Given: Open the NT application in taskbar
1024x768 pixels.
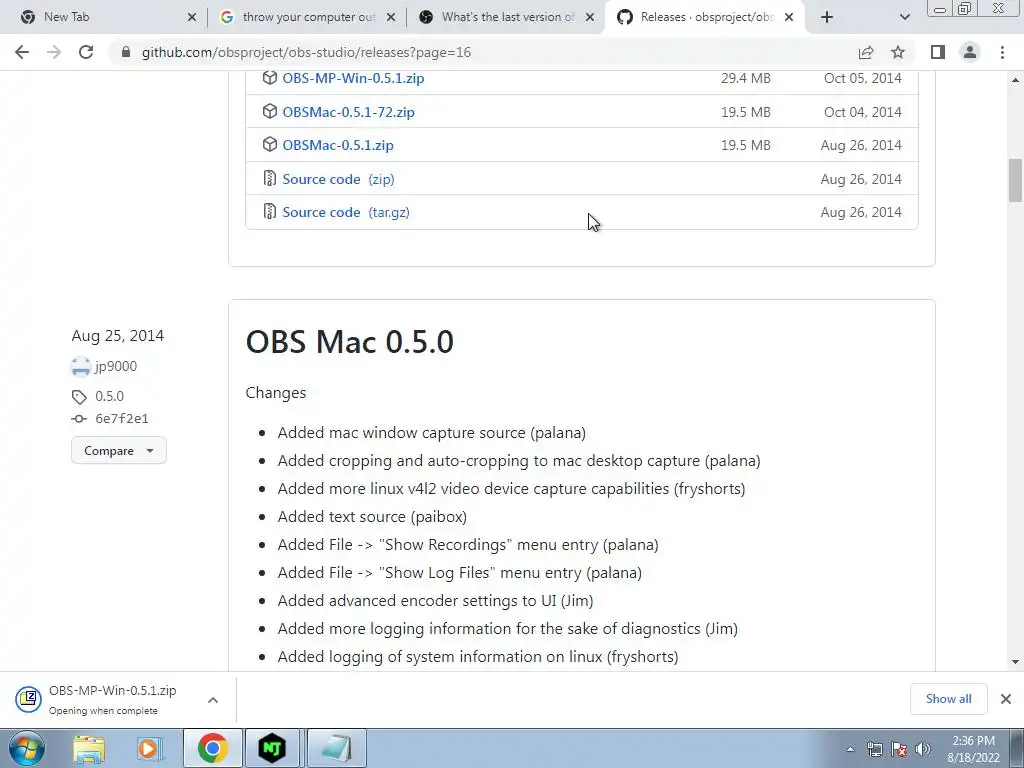Looking at the screenshot, I should pos(272,748).
